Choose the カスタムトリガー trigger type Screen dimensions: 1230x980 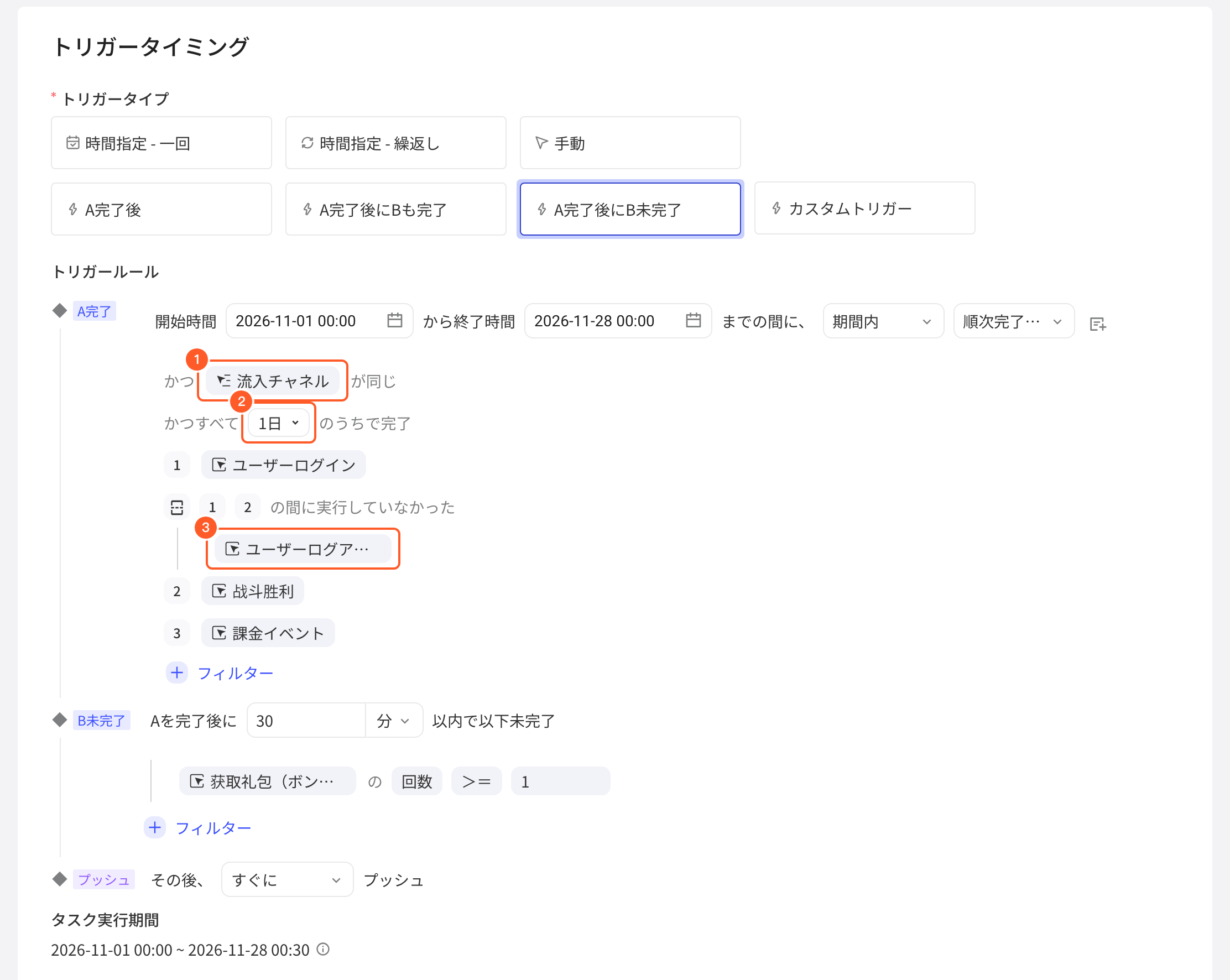point(864,208)
